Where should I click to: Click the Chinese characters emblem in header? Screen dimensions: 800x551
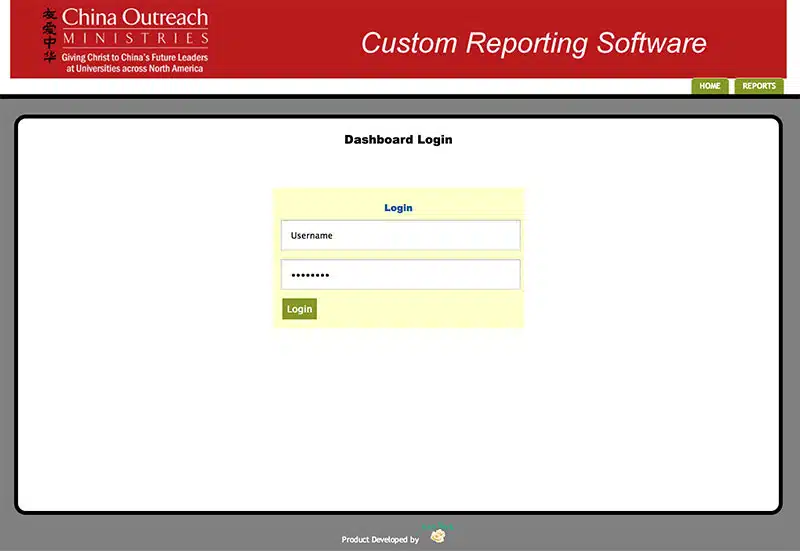click(x=50, y=35)
